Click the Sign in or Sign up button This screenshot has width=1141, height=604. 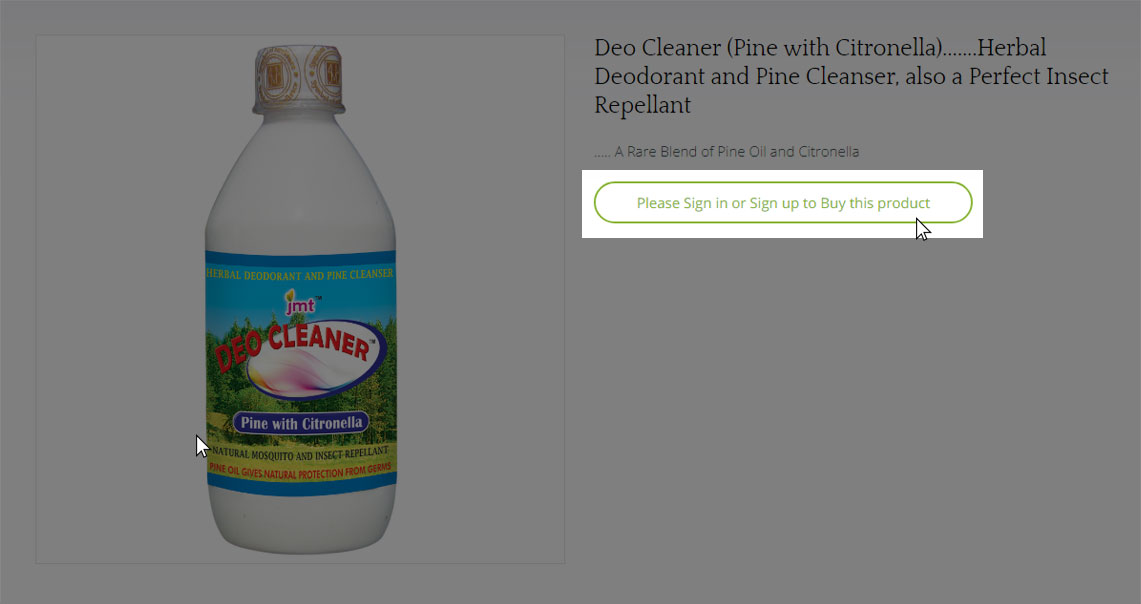tap(783, 202)
